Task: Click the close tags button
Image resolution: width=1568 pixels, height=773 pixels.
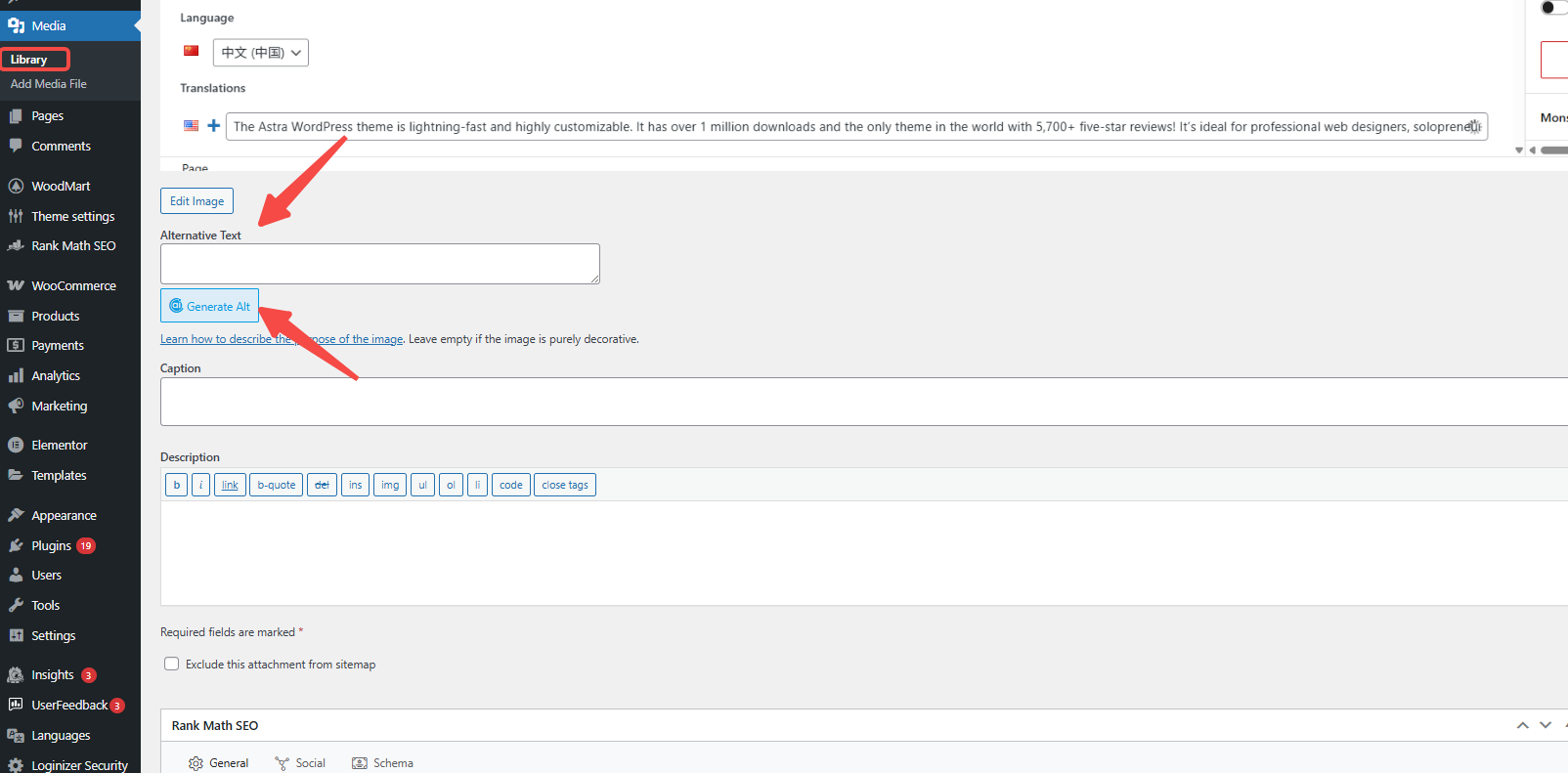Action: coord(565,485)
